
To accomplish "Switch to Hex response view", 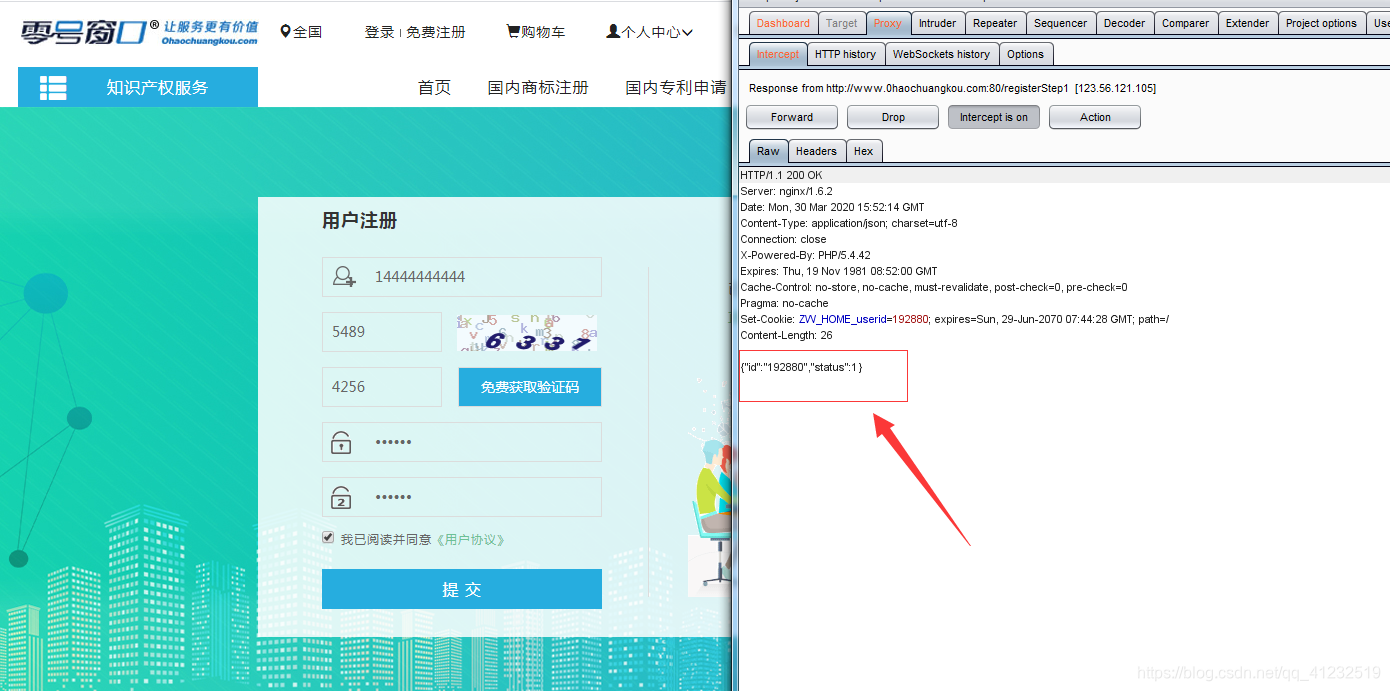I will (x=863, y=151).
